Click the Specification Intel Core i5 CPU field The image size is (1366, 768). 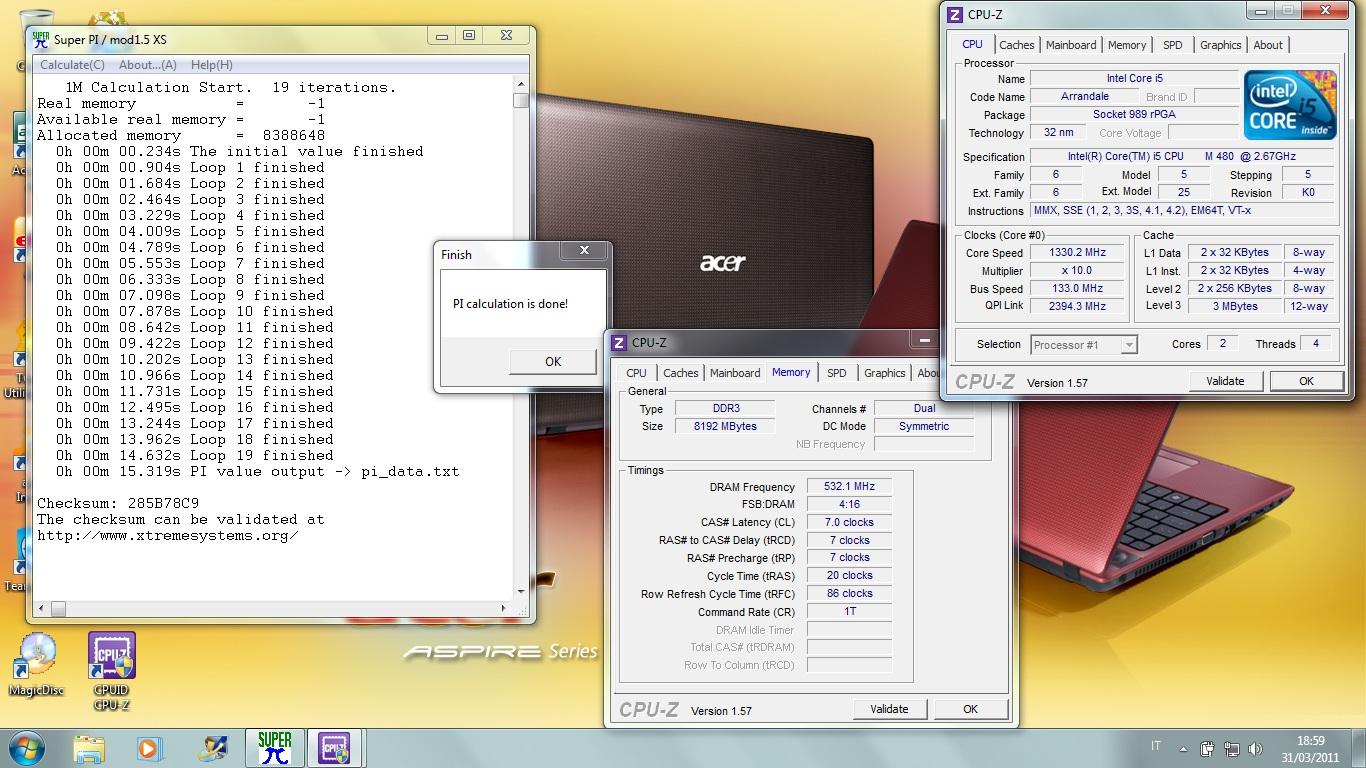(x=1182, y=157)
